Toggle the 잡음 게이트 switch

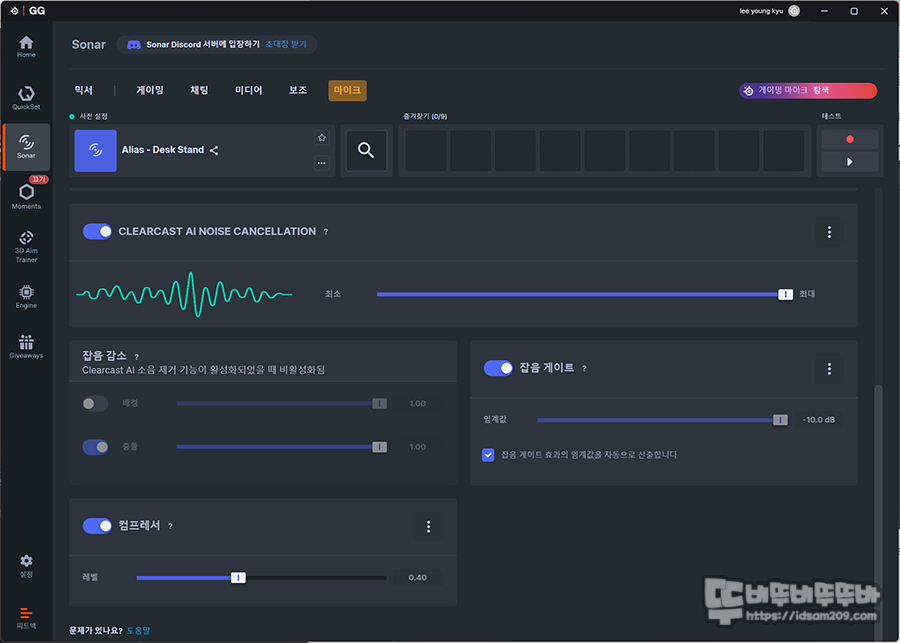(498, 368)
